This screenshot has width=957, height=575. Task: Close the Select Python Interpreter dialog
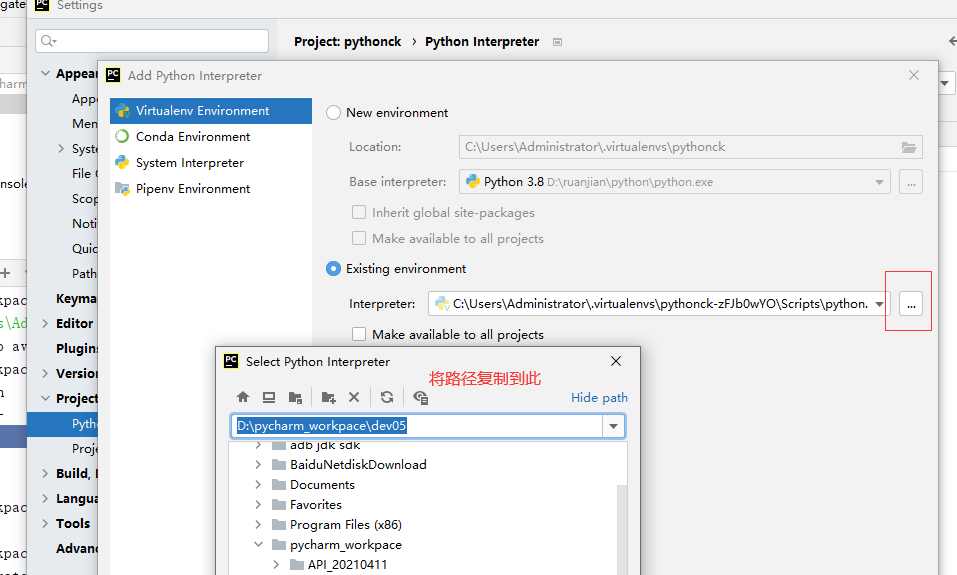[x=616, y=361]
